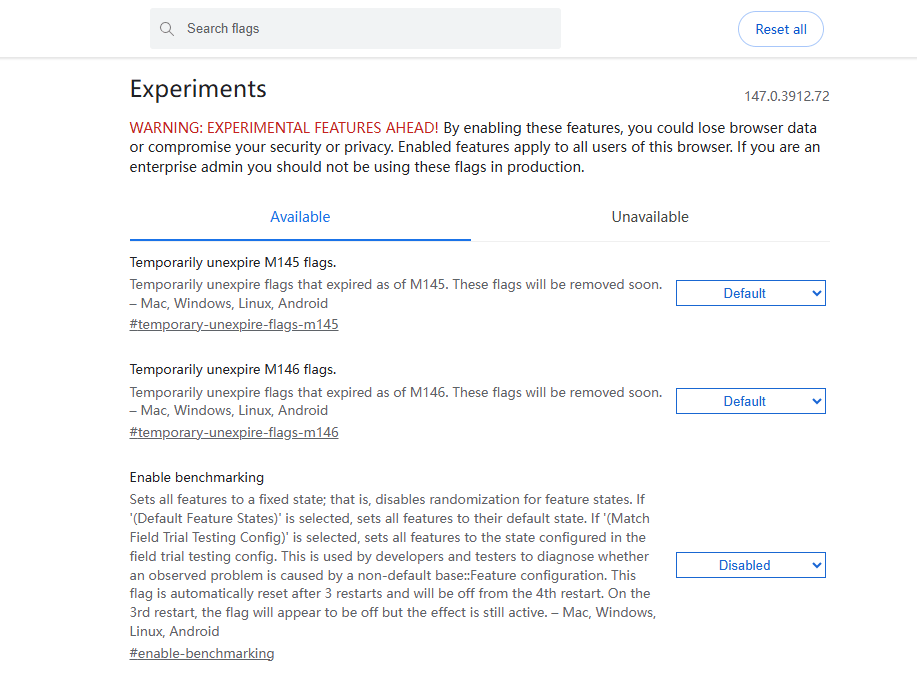
Task: Expand the M146 unexpire flags dropdown
Action: coord(750,401)
